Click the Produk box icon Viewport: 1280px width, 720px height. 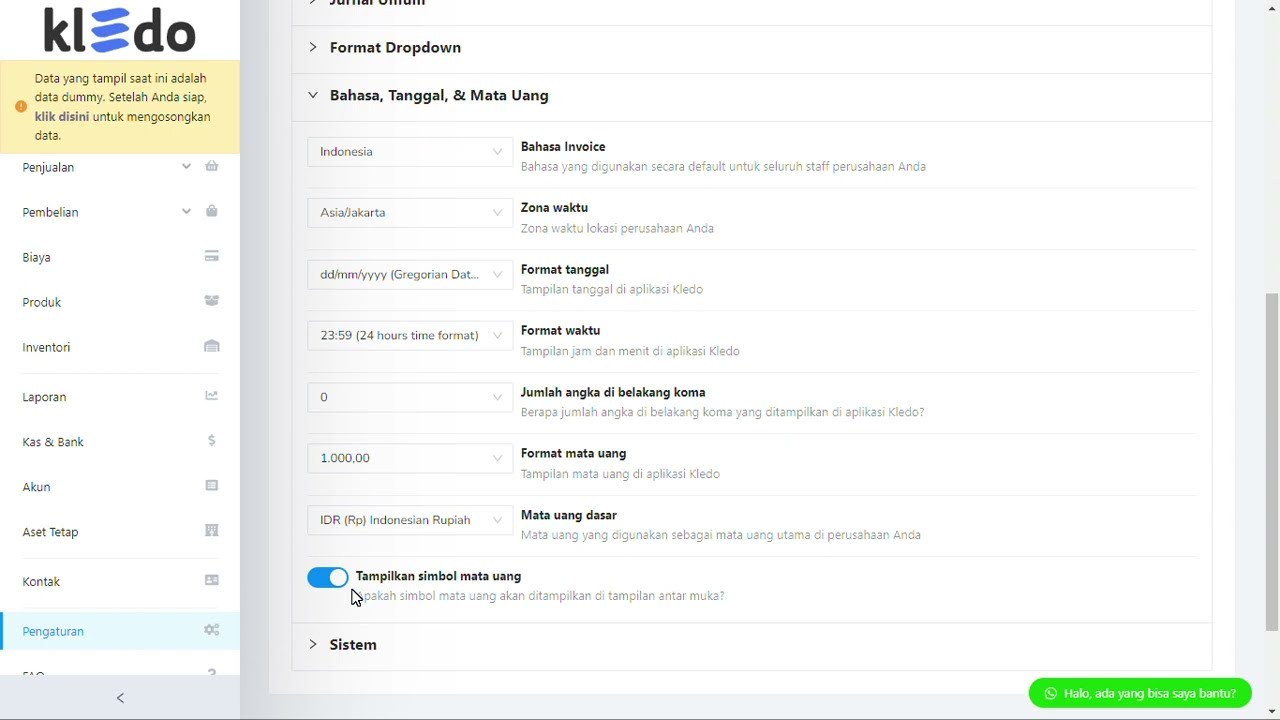click(x=212, y=301)
